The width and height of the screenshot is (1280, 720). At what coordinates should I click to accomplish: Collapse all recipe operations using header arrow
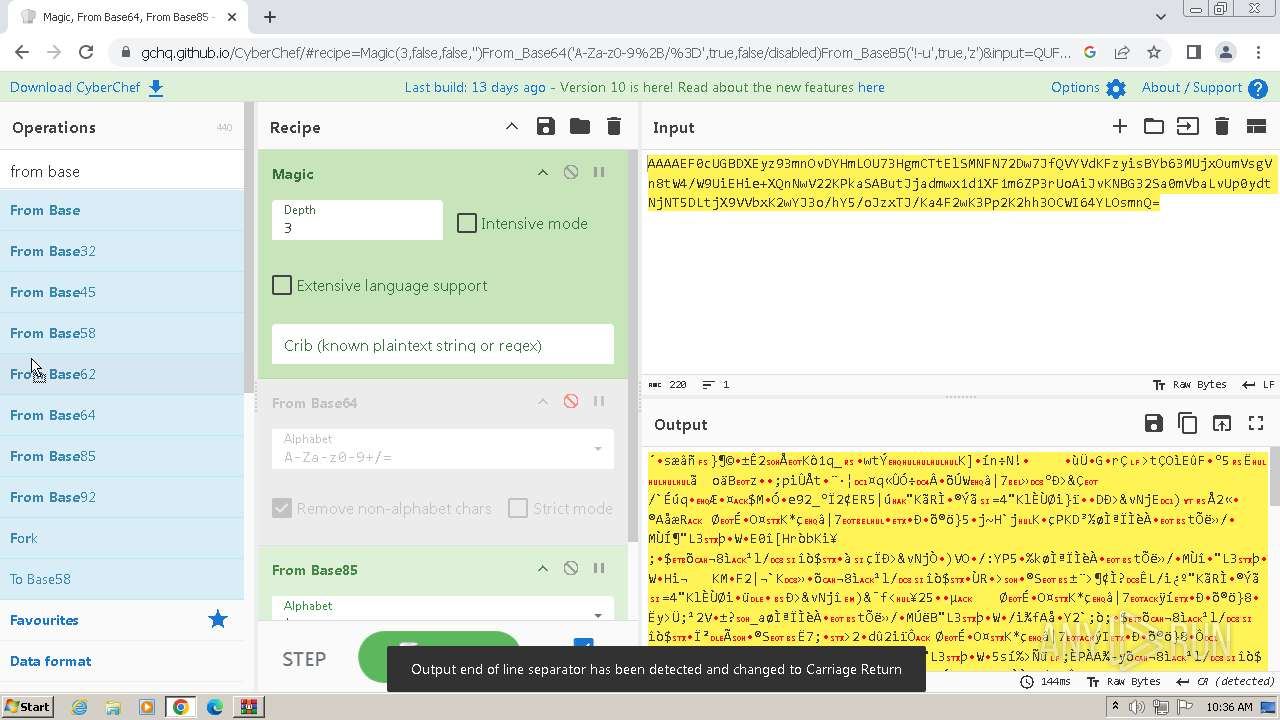511,126
